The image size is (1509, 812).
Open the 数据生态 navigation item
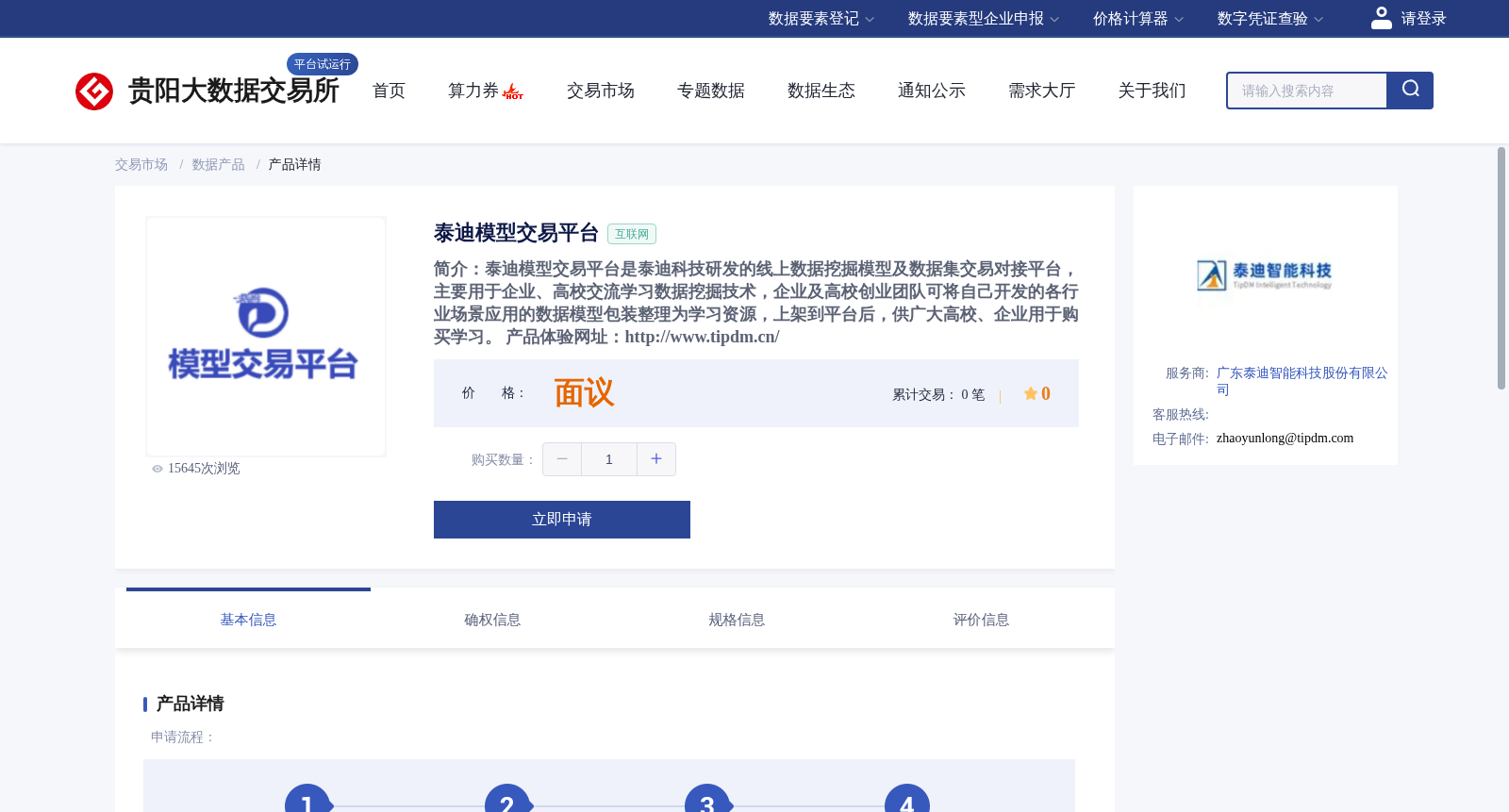[821, 91]
